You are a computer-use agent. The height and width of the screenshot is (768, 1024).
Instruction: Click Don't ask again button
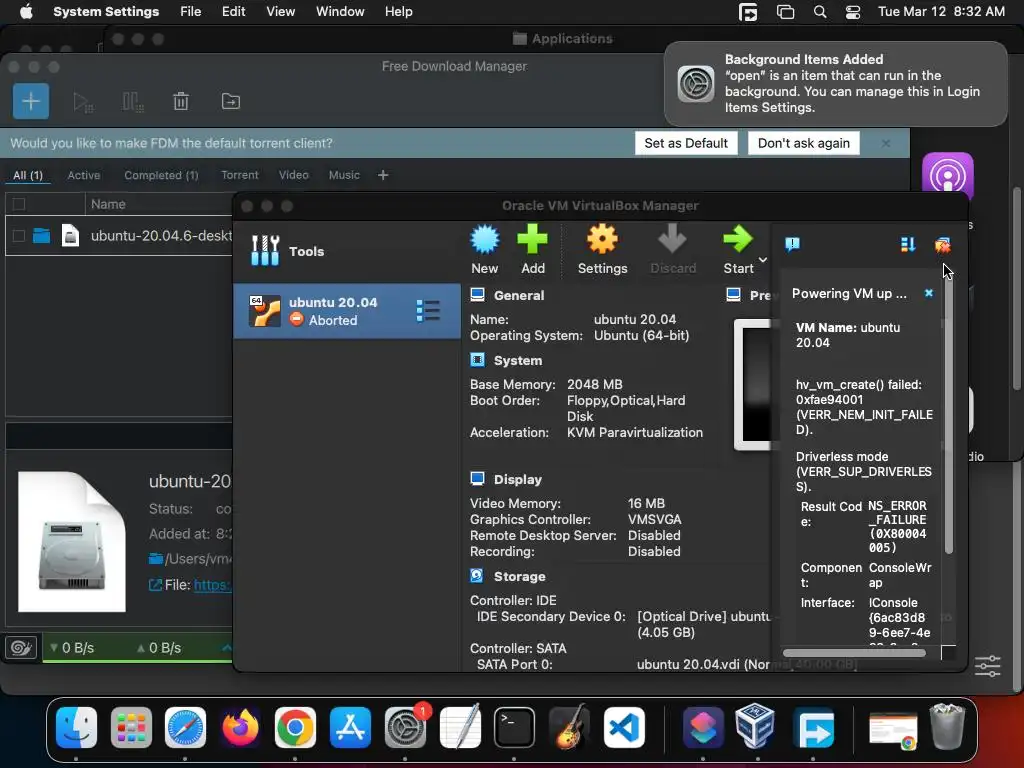803,143
